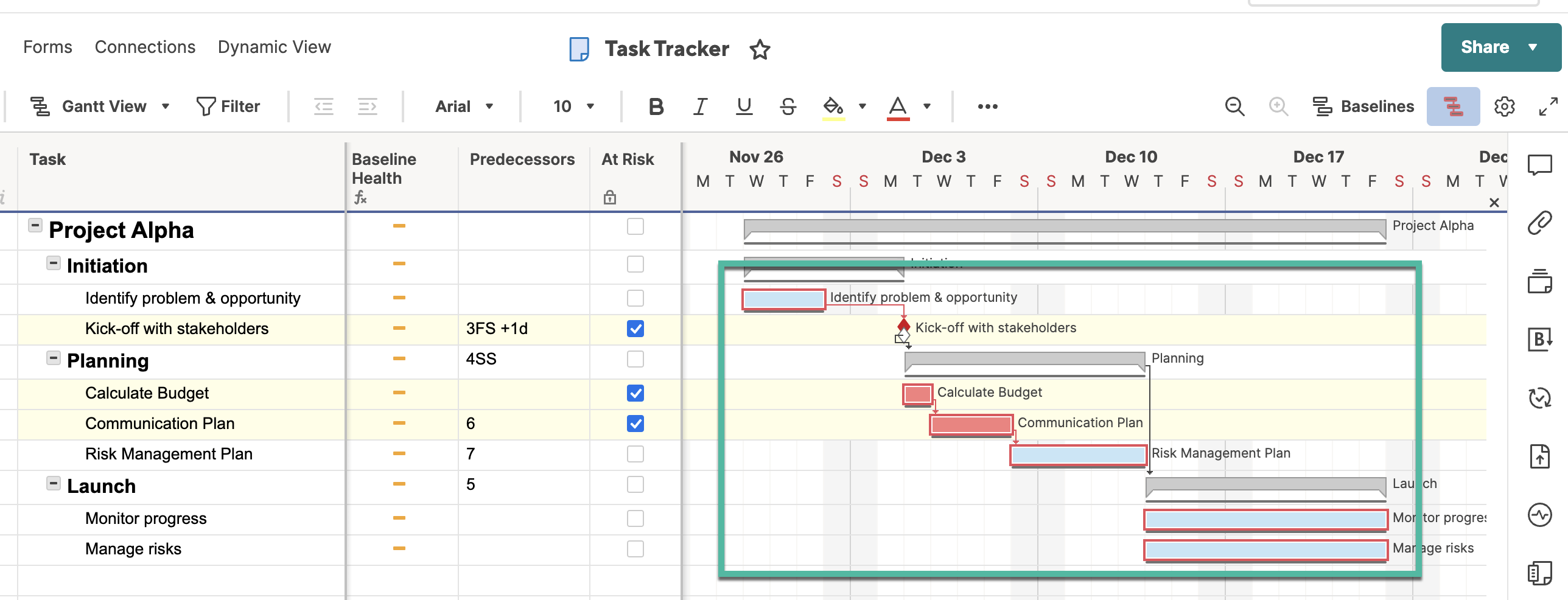Toggle italic formatting
The height and width of the screenshot is (600, 1568).
[700, 106]
